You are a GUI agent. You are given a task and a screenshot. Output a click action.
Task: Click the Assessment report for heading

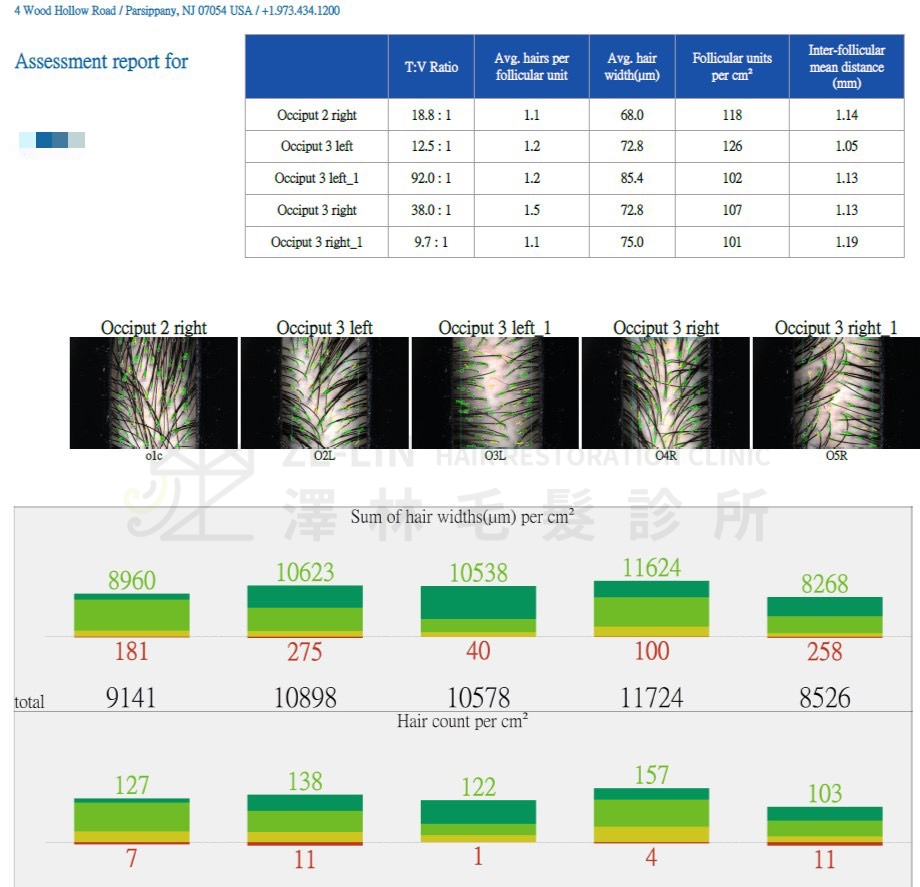(101, 61)
